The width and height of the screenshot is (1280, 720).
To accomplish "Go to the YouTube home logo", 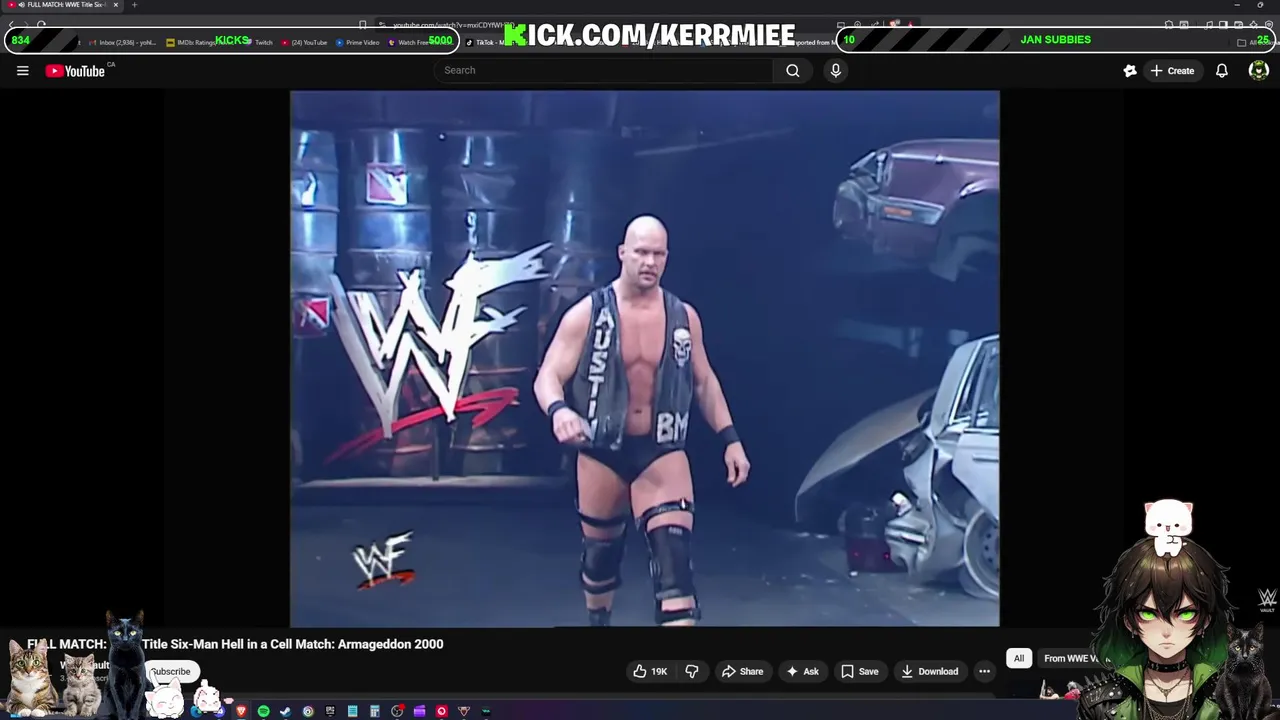I will [75, 71].
